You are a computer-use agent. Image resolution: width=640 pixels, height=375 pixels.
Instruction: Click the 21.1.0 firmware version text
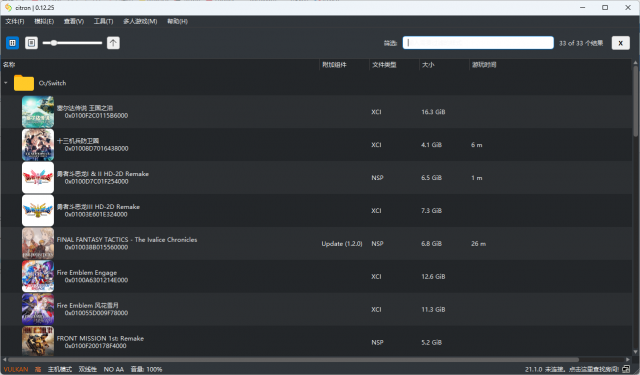[533, 369]
